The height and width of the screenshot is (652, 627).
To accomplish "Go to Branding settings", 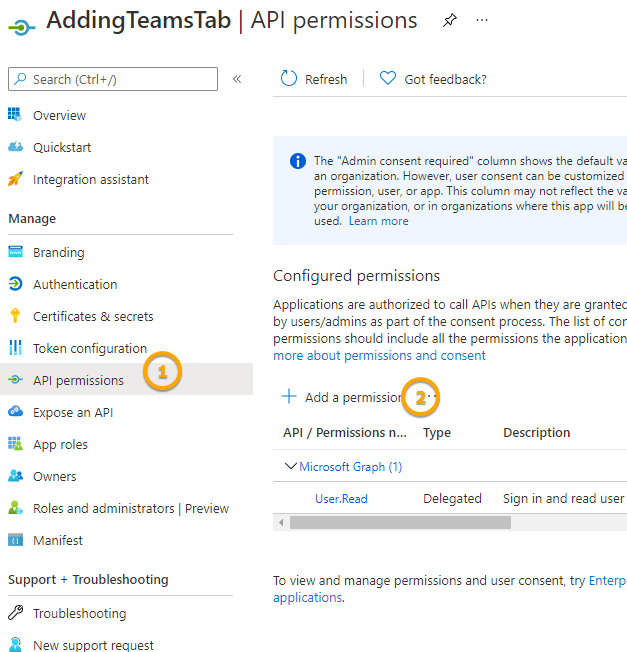I will (x=59, y=252).
